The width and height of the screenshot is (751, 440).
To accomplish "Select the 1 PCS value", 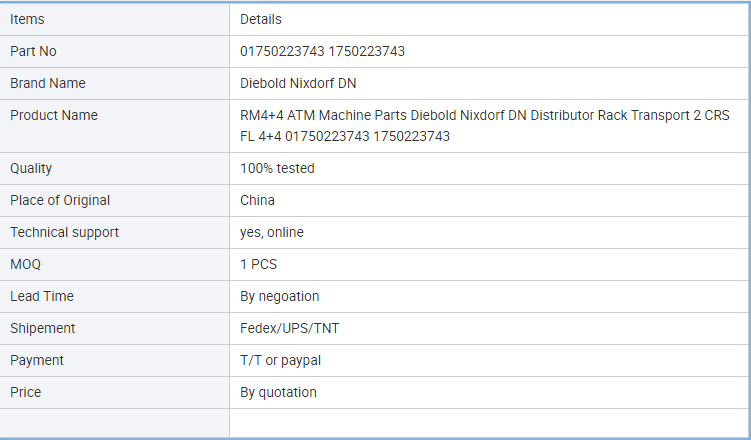I will click(x=259, y=264).
